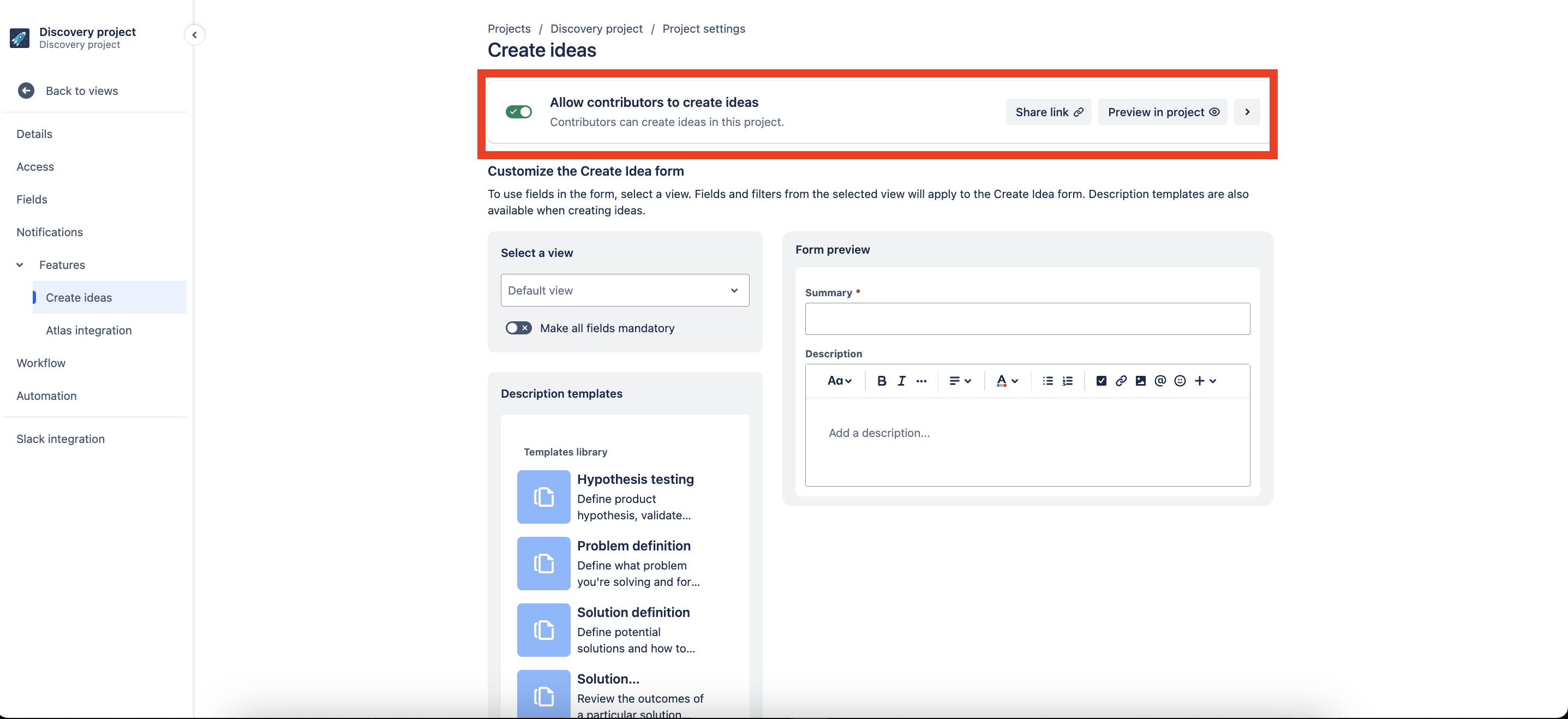
Task: Toggle Allow contributors to create ideas
Action: tap(519, 112)
